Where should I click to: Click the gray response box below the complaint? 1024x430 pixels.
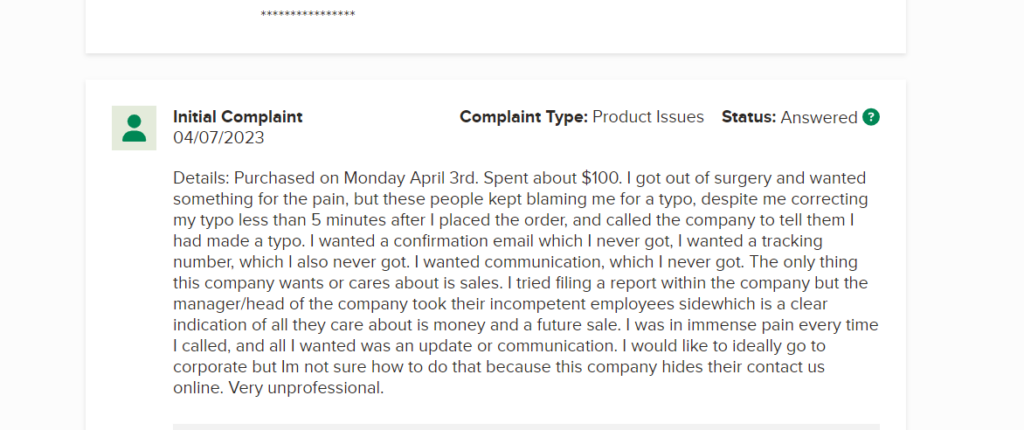[x=526, y=427]
